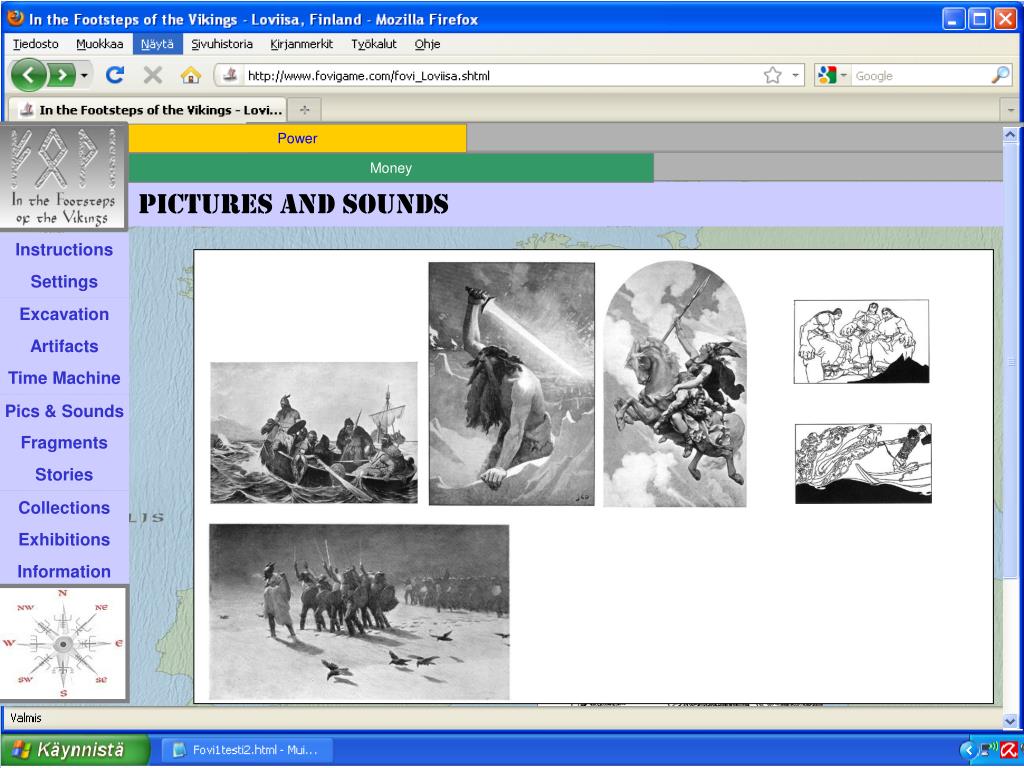1024x768 pixels.
Task: Open the Artifacts link
Action: click(64, 346)
